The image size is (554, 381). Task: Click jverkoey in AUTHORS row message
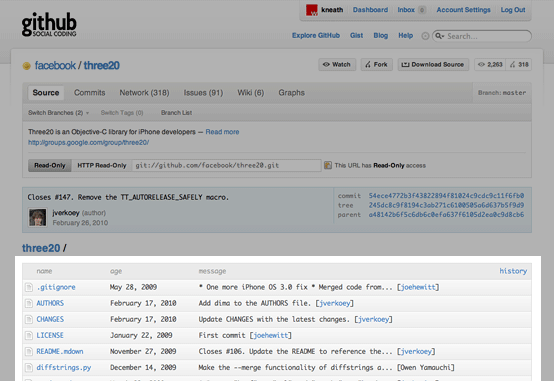[335, 303]
